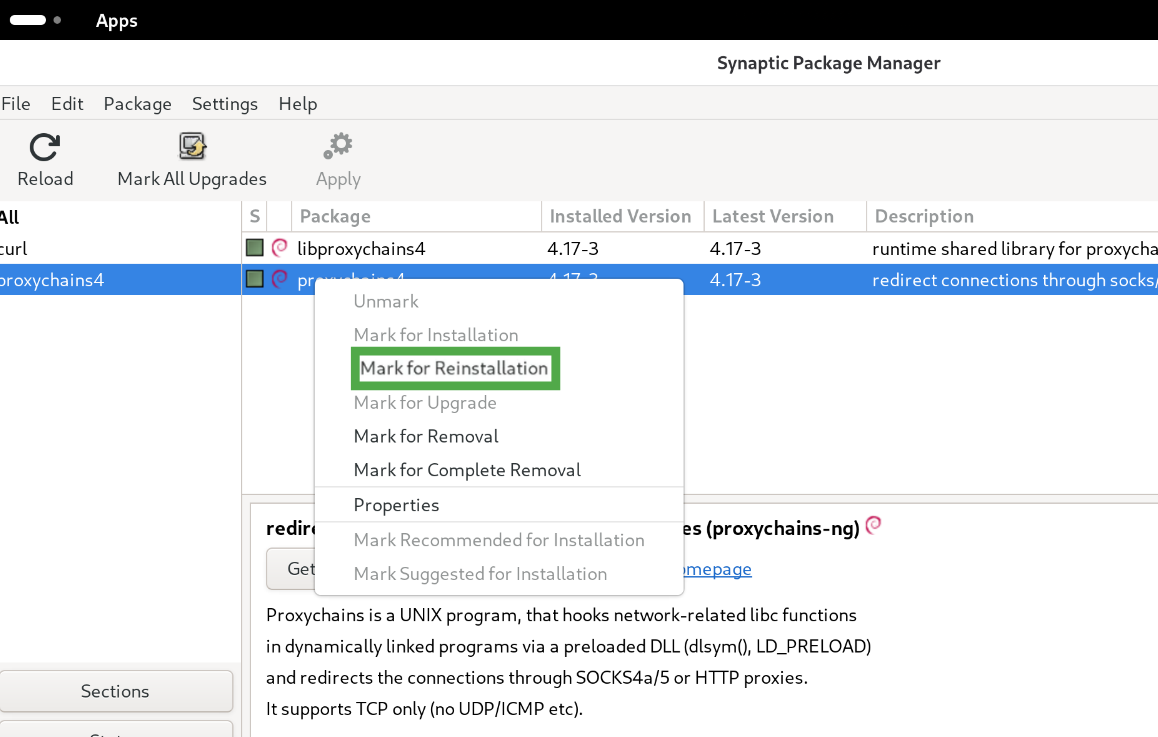Choose Mark for Reinstallation in context menu
This screenshot has width=1158, height=737.
pos(455,368)
